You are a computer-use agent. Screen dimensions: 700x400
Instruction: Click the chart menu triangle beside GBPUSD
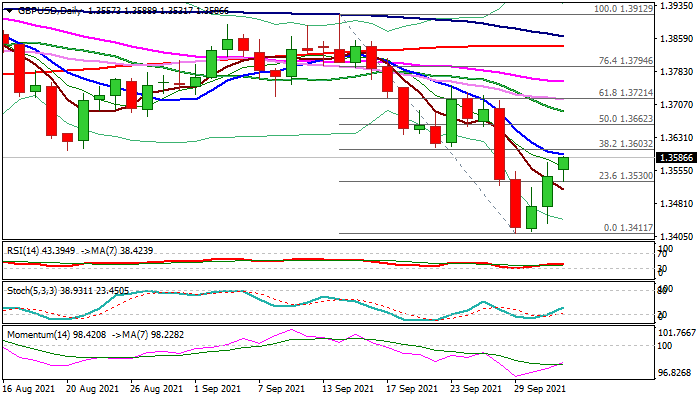7,9
